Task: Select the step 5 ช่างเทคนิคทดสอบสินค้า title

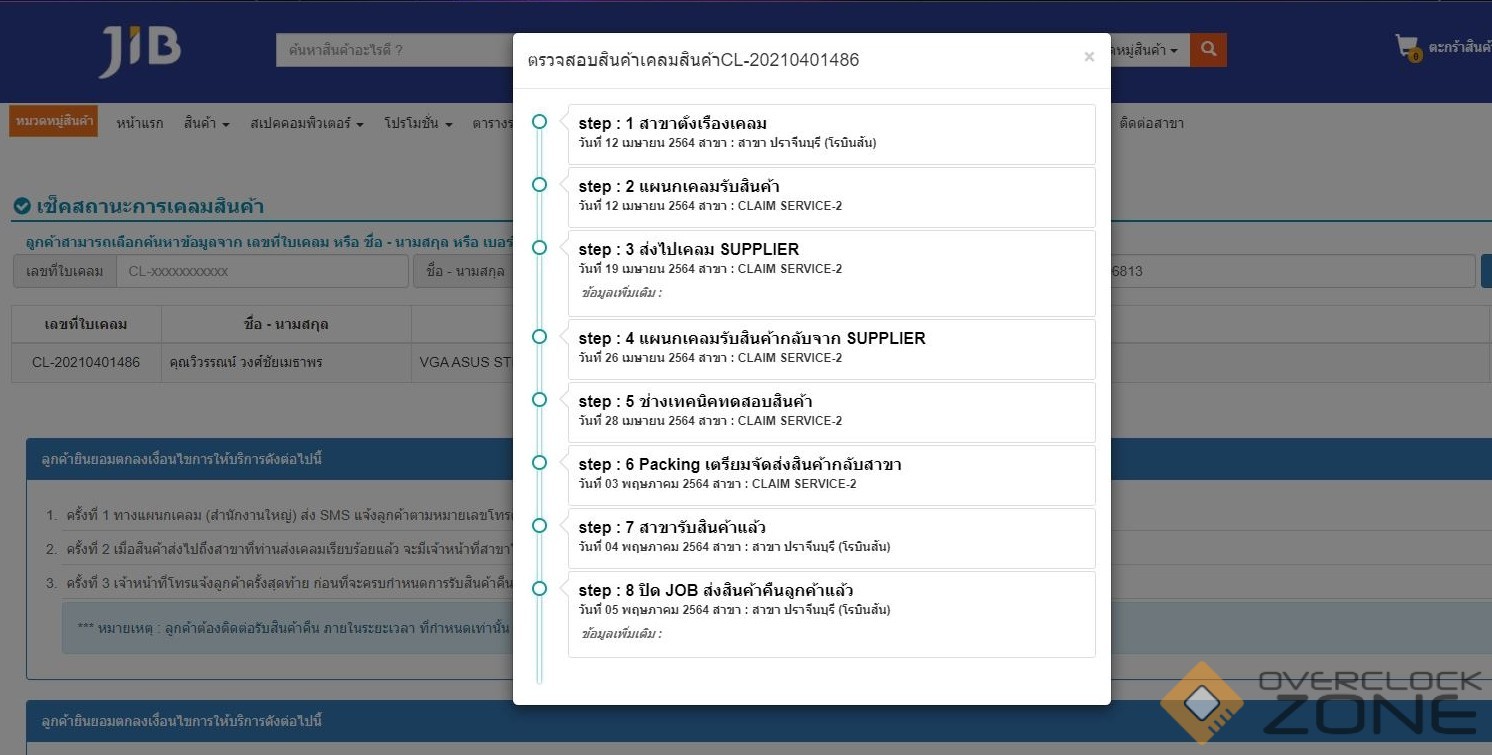Action: [x=695, y=402]
